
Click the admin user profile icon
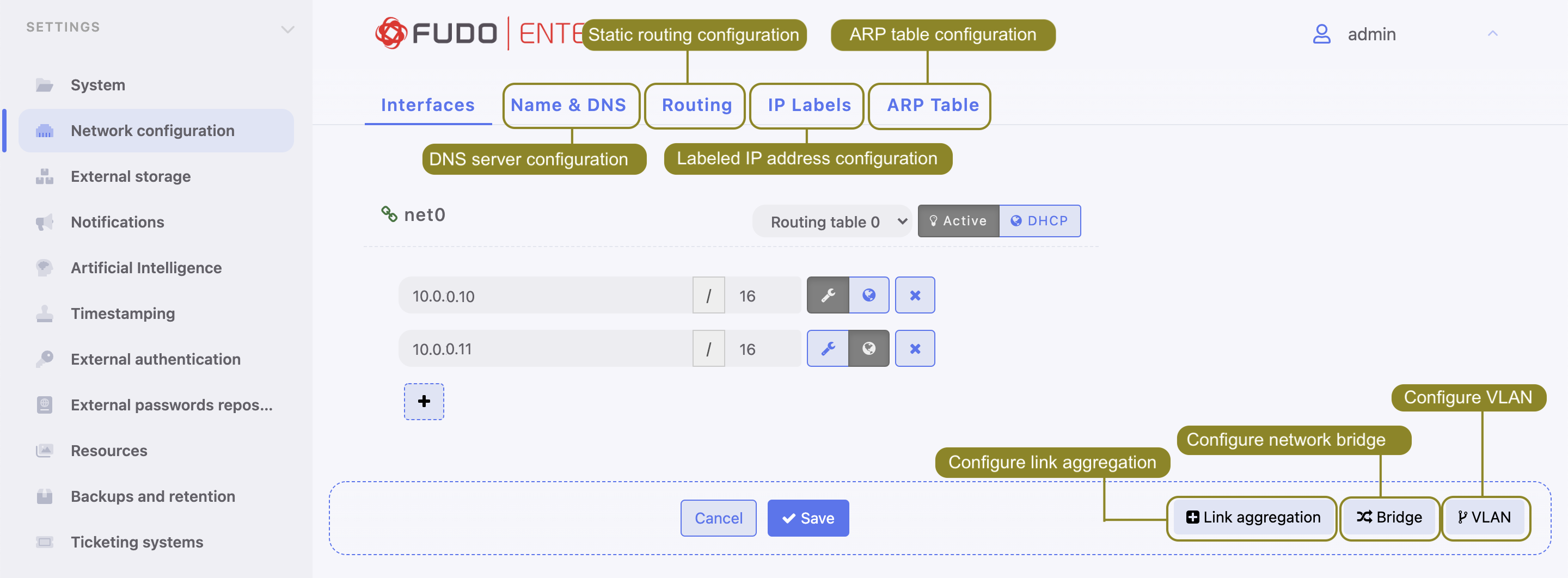pos(1321,34)
